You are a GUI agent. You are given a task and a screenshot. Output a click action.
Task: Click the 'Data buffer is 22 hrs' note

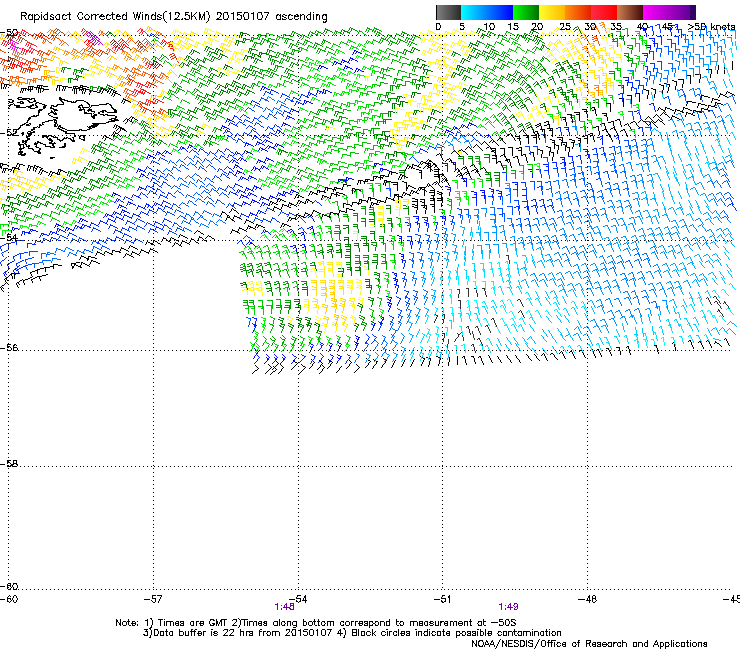[352, 633]
